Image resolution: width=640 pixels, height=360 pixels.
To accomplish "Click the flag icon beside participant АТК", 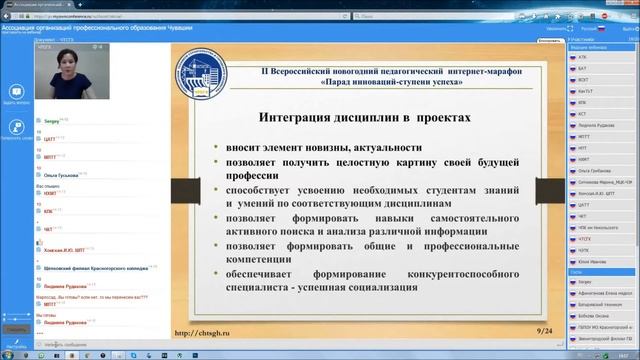I will (x=573, y=57).
